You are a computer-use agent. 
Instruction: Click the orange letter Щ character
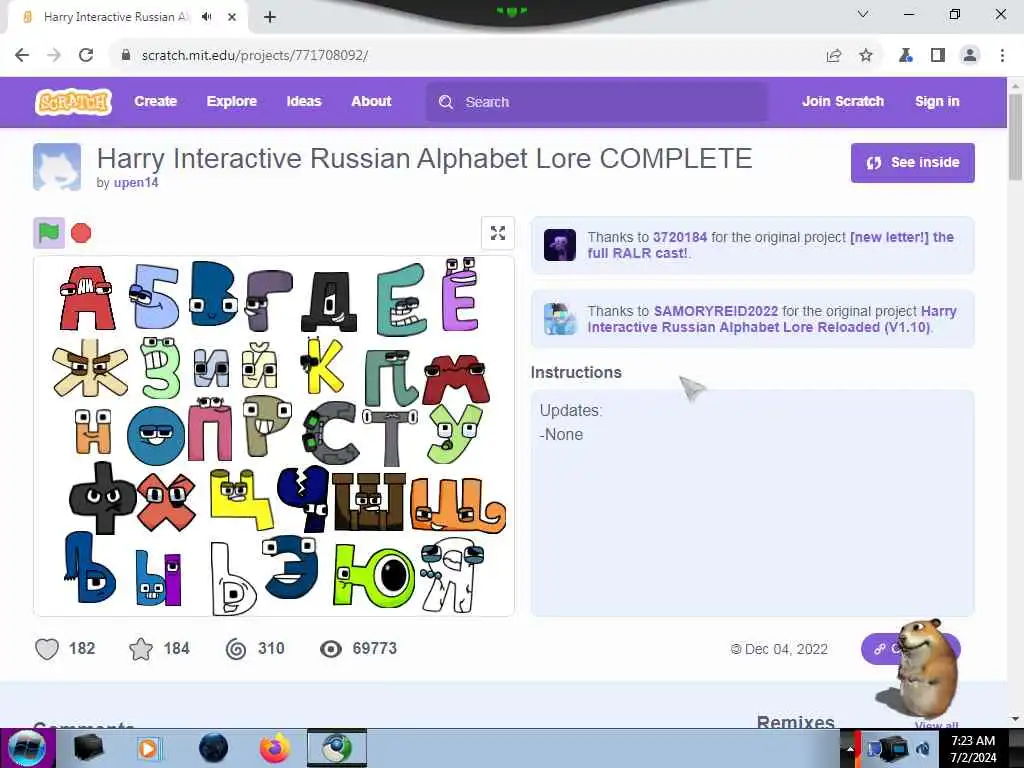[x=457, y=504]
